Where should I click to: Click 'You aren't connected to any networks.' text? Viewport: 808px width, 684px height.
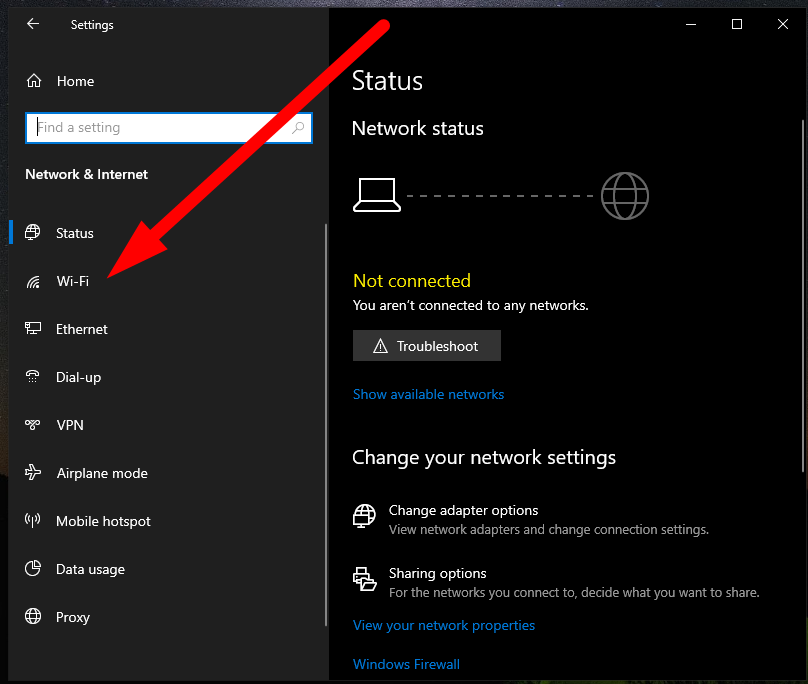click(x=470, y=306)
